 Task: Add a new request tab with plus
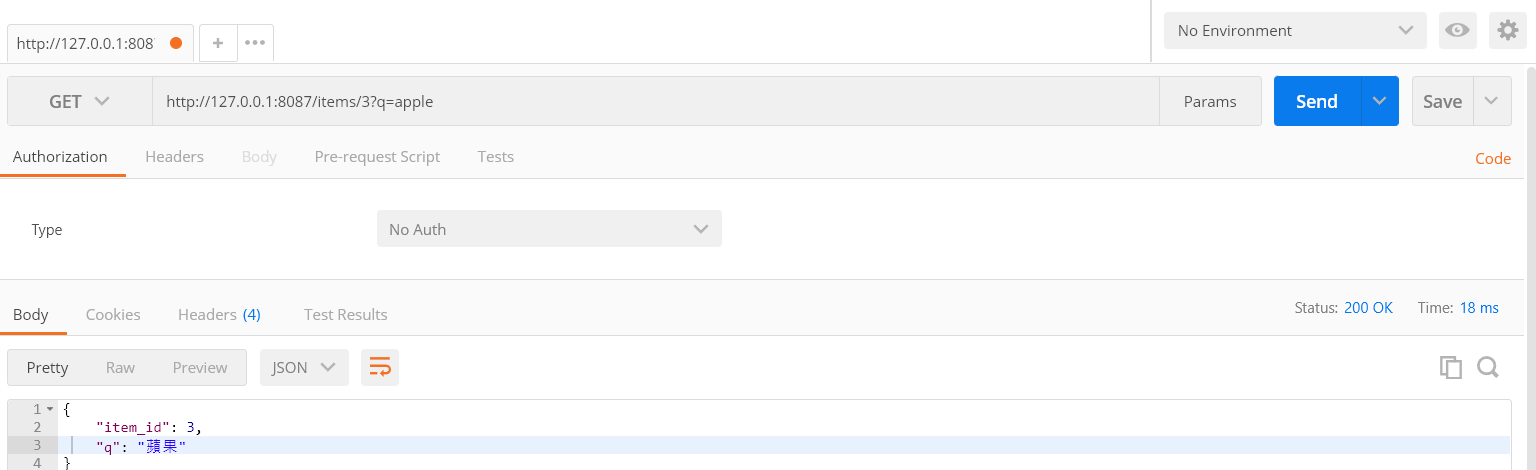coord(218,43)
